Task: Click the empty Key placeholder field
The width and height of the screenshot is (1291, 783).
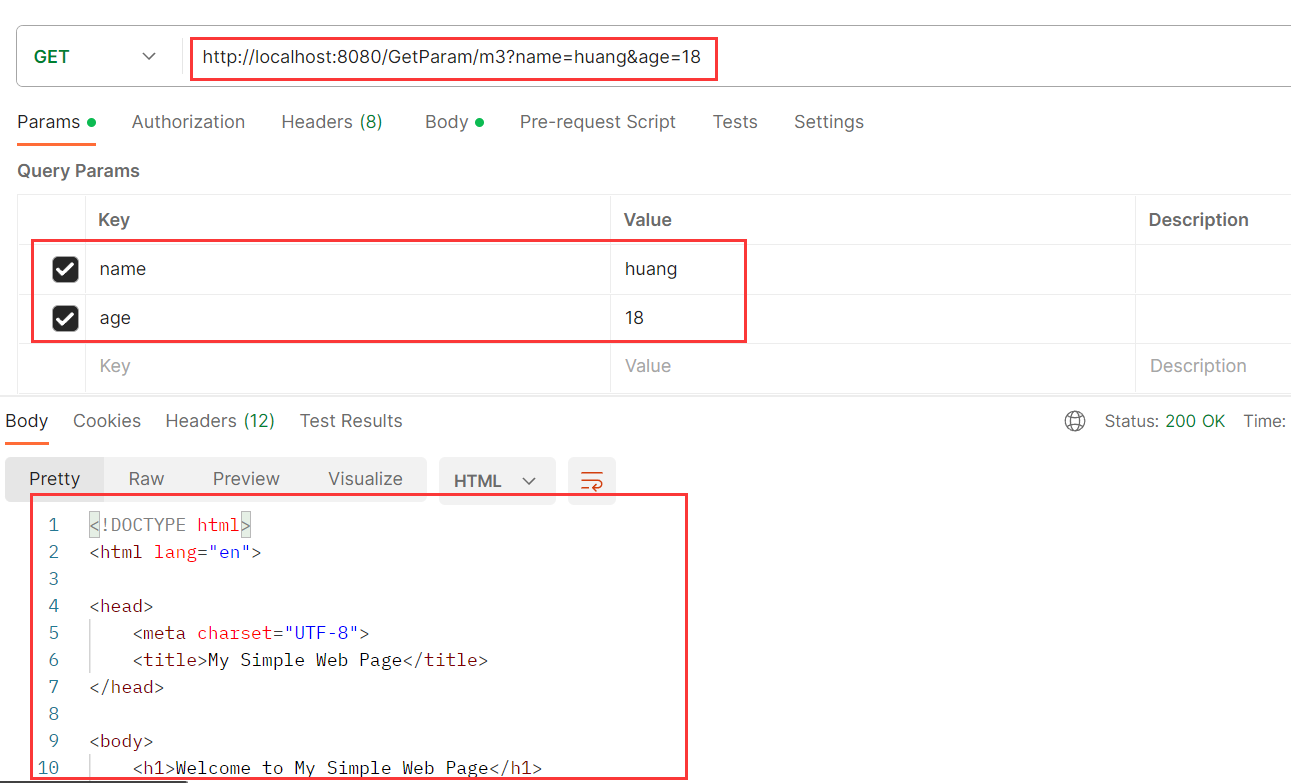Action: click(x=348, y=366)
